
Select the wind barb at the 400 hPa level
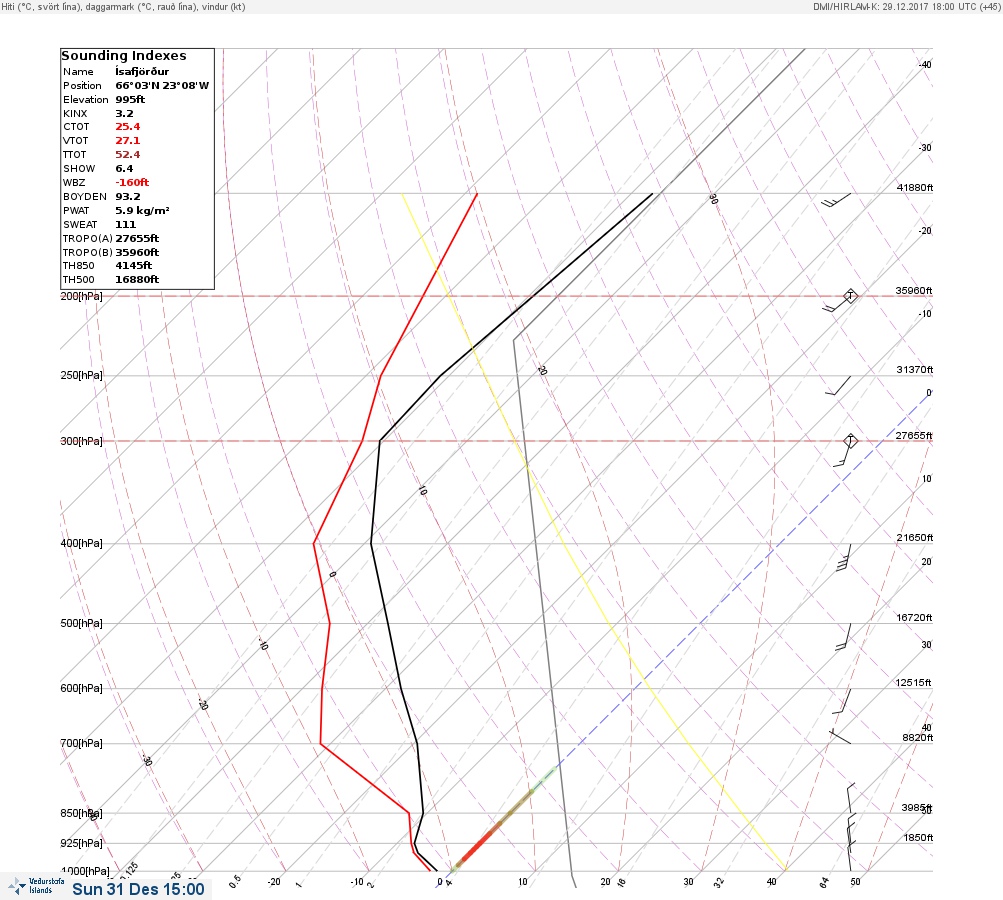point(844,557)
